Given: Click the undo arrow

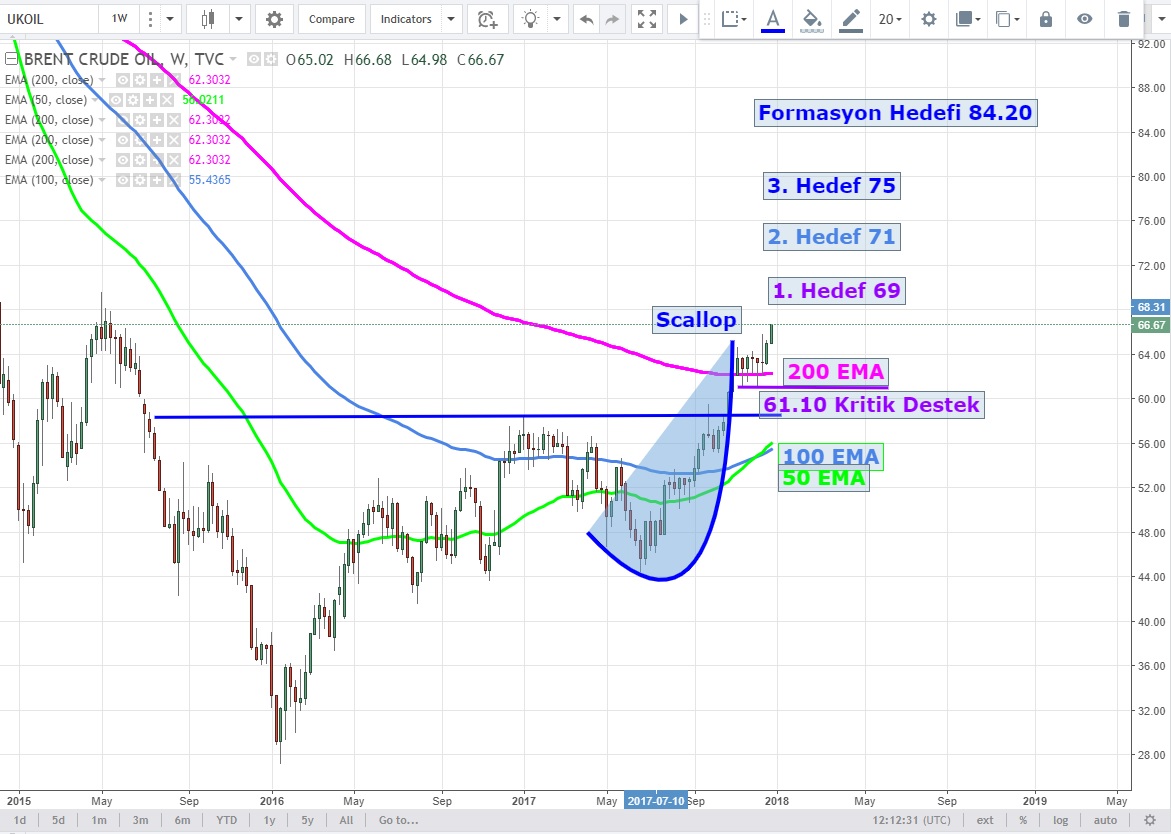Looking at the screenshot, I should [x=586, y=19].
